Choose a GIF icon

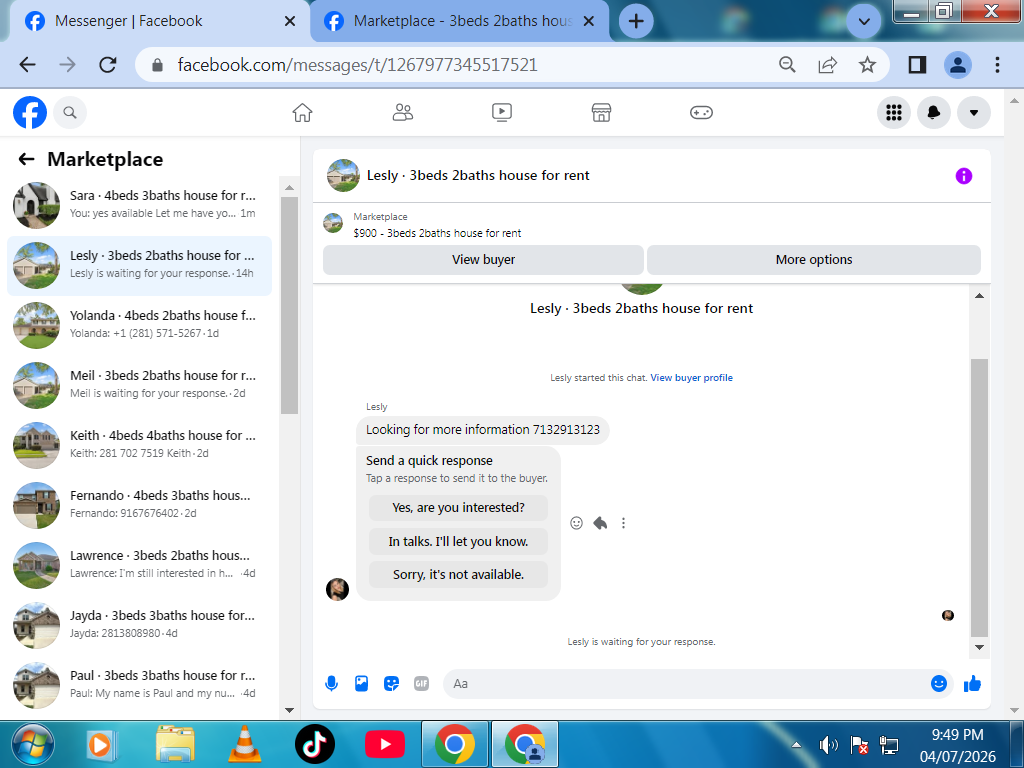422,684
